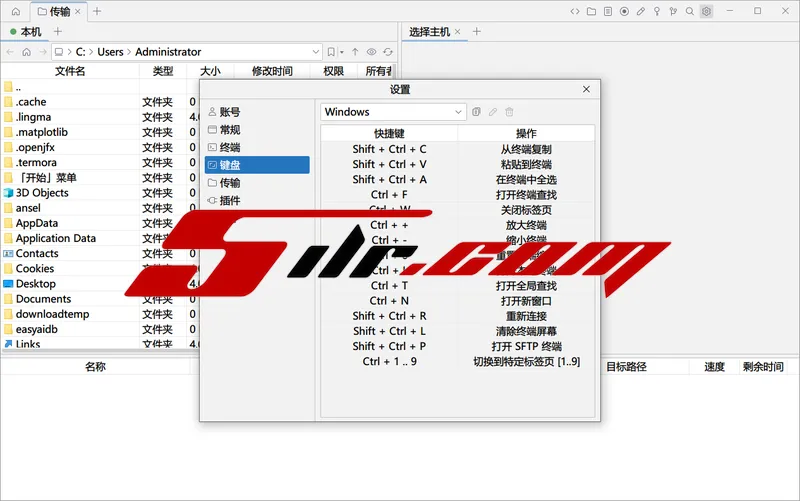Select the Ctrl + N shortcut row
800x501 pixels.
[x=458, y=301]
